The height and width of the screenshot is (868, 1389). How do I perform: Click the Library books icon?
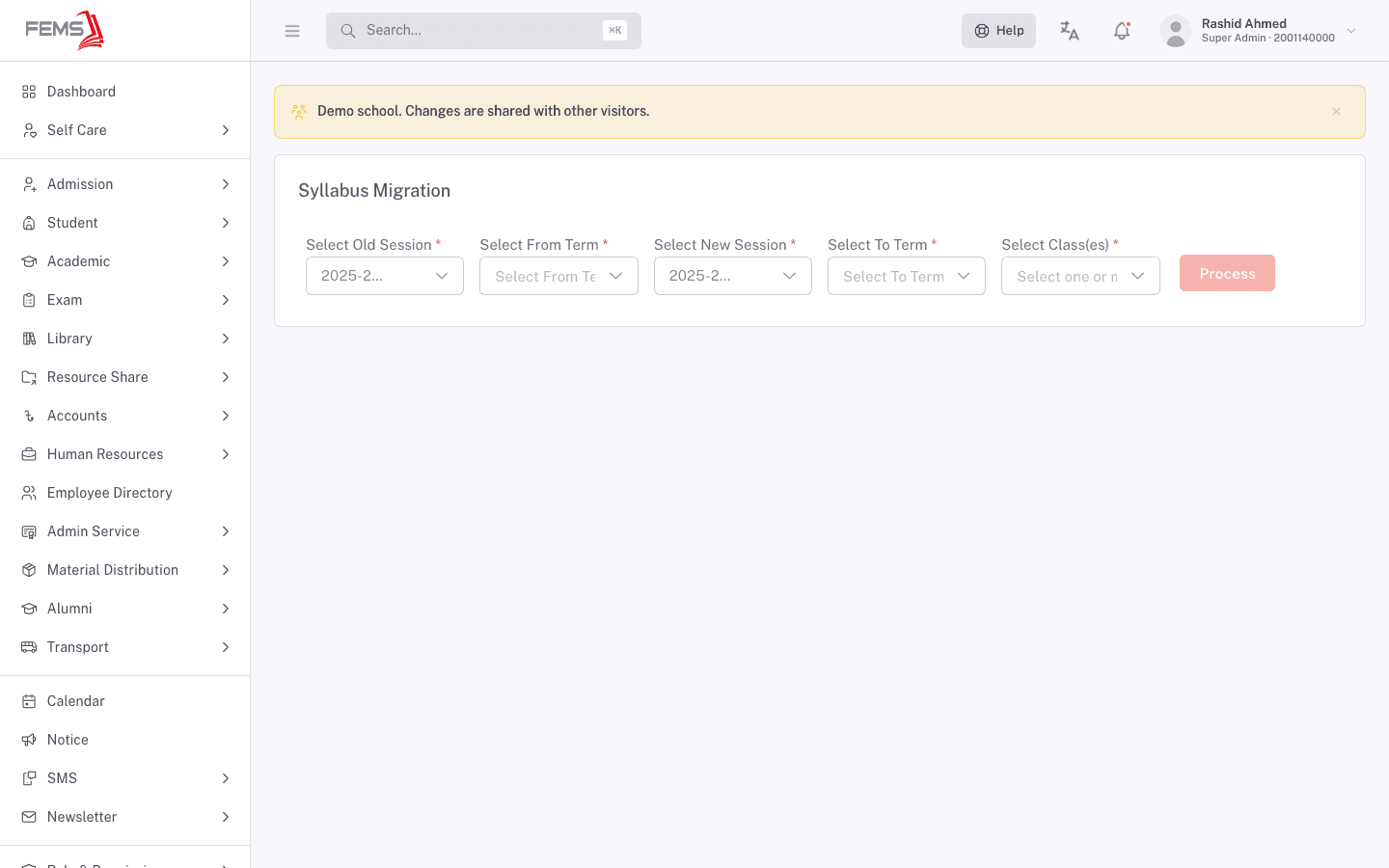(x=29, y=339)
